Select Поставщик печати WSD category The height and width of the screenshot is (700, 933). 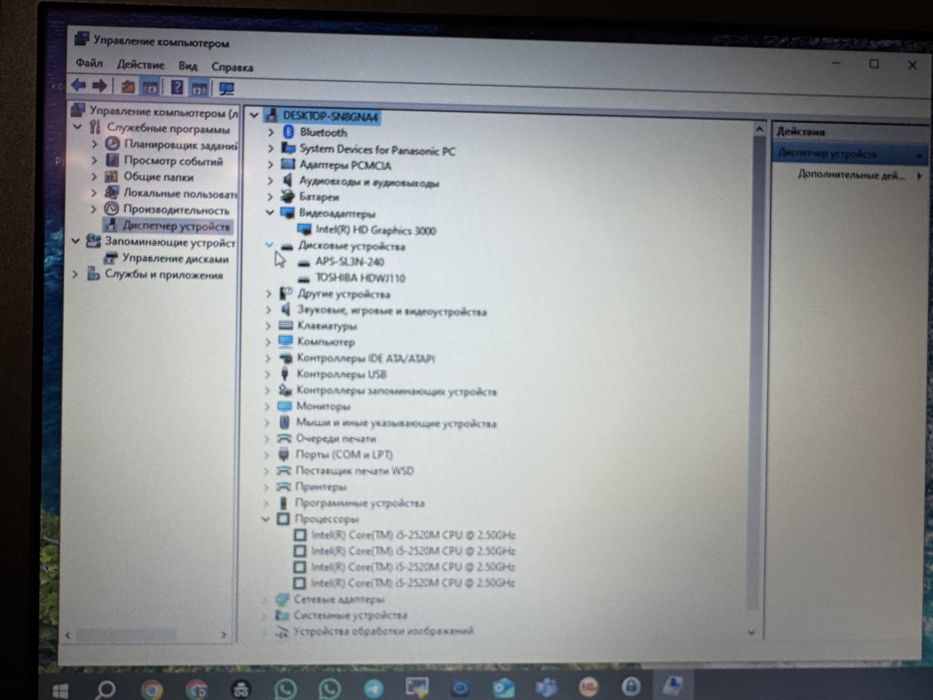(x=355, y=470)
